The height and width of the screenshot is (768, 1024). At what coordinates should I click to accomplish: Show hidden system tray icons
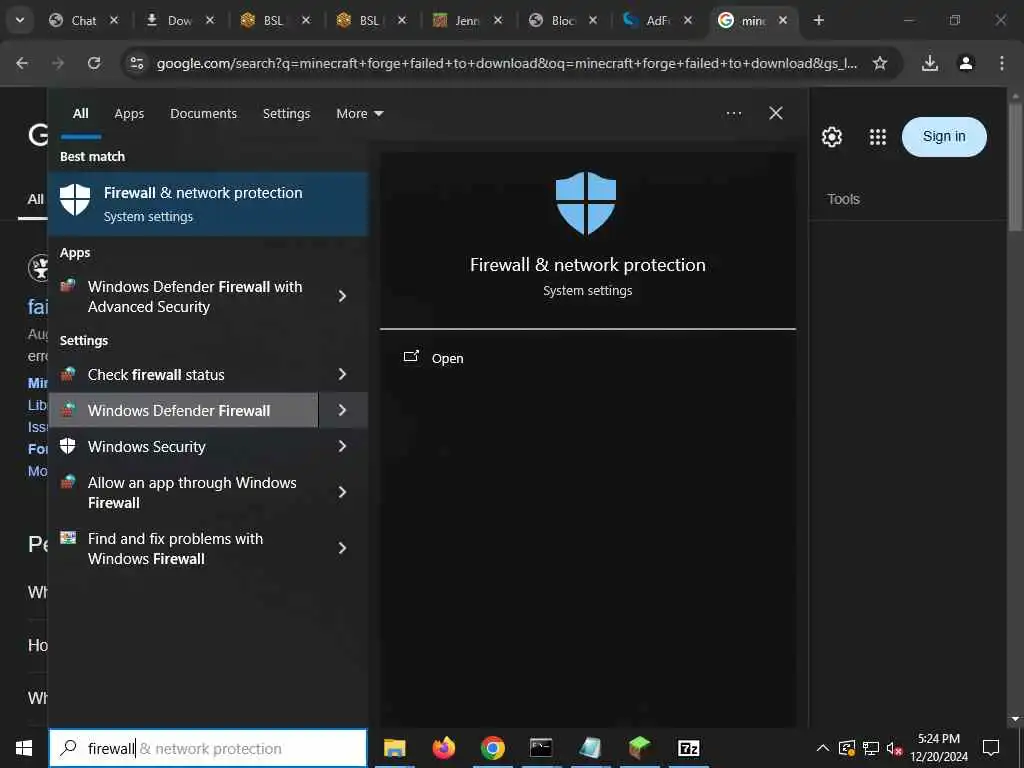coord(823,748)
